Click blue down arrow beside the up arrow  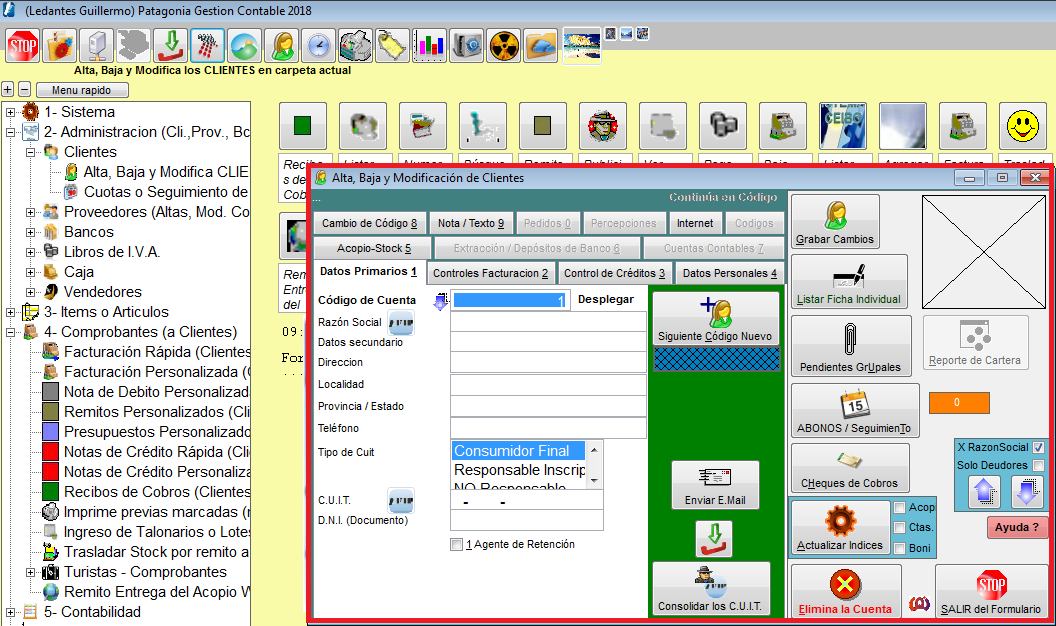point(1027,491)
